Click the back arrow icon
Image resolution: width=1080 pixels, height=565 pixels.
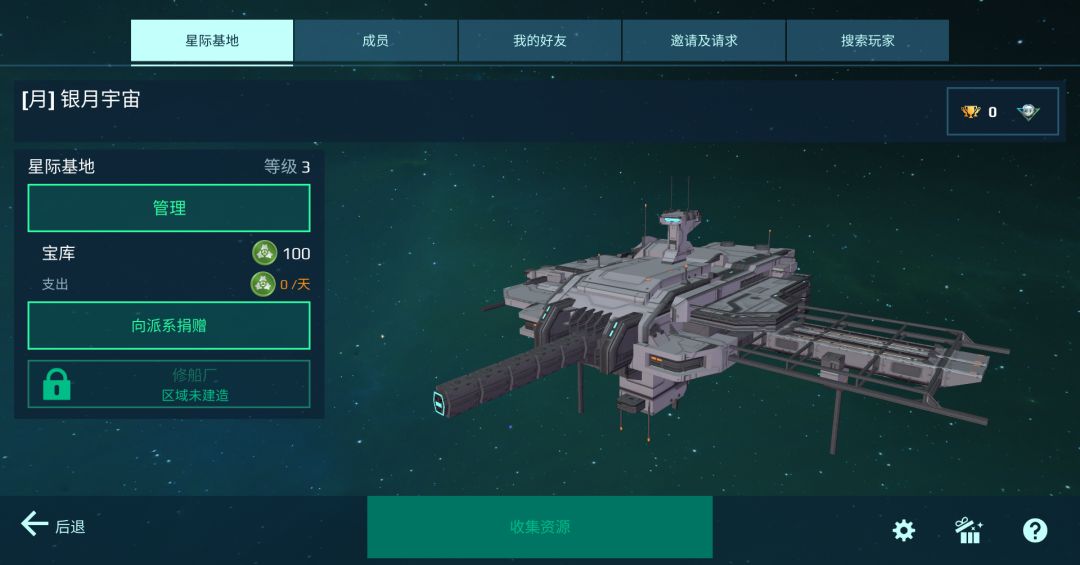tap(34, 524)
